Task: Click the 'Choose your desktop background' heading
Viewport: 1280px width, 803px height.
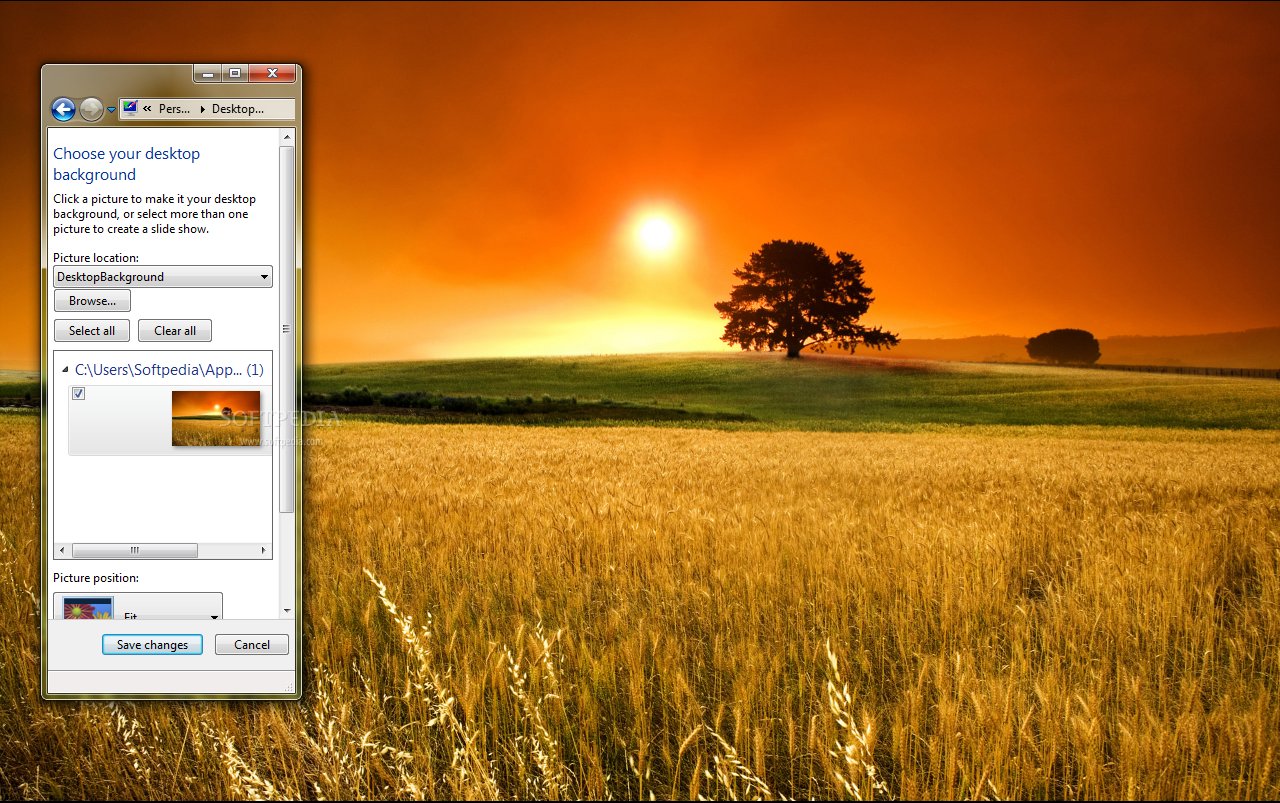Action: click(x=127, y=164)
